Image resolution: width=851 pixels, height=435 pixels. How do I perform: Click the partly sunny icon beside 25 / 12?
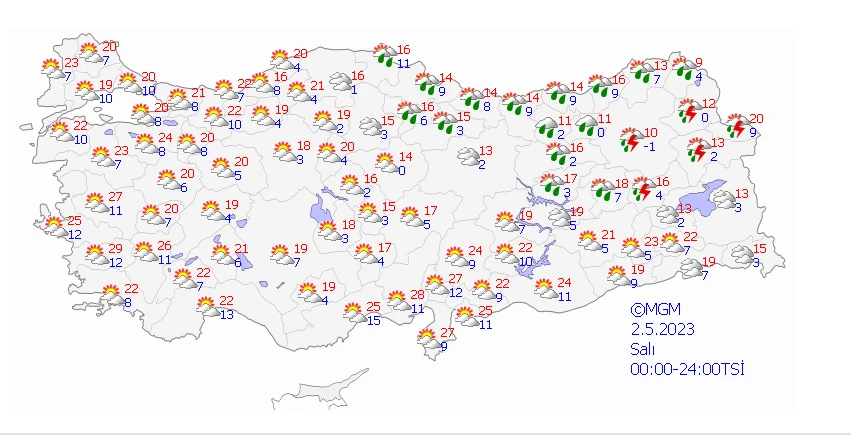(x=56, y=227)
